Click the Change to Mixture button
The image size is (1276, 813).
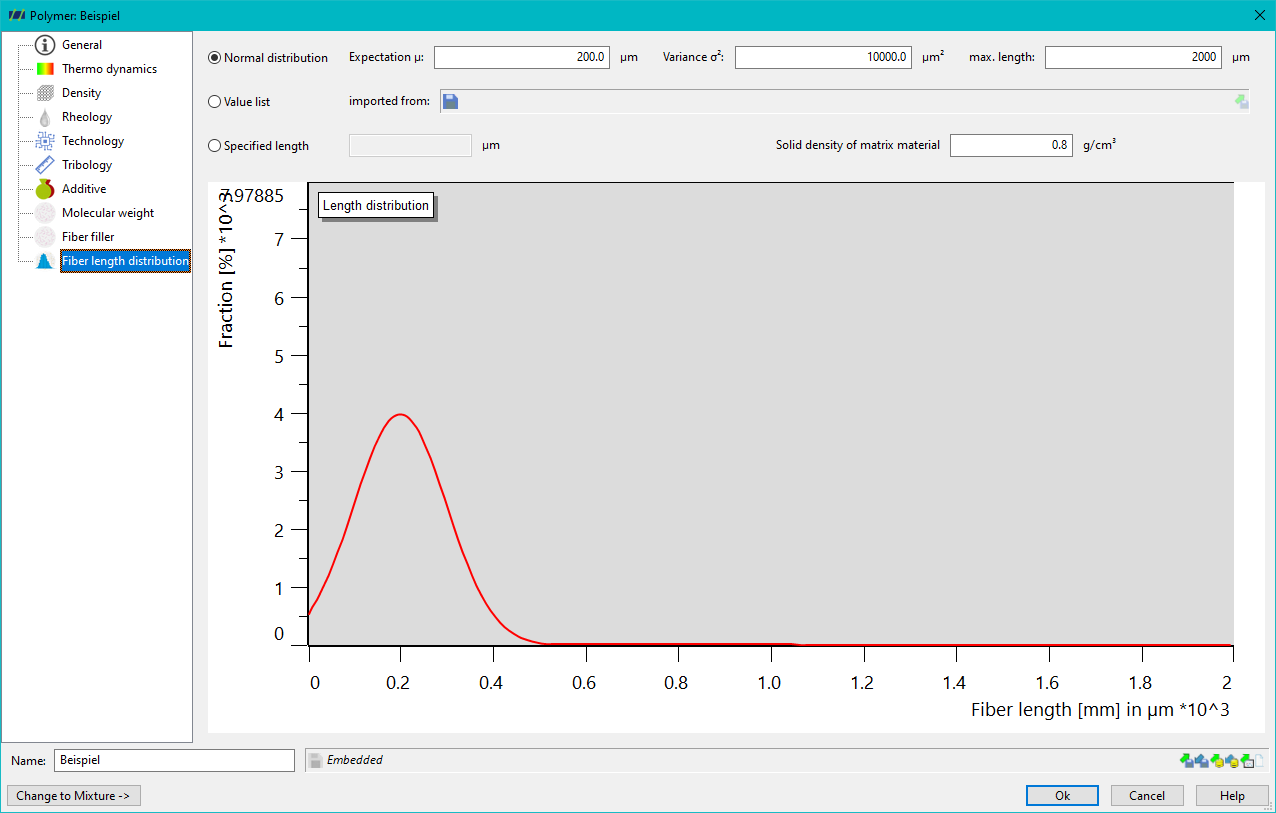[x=74, y=796]
